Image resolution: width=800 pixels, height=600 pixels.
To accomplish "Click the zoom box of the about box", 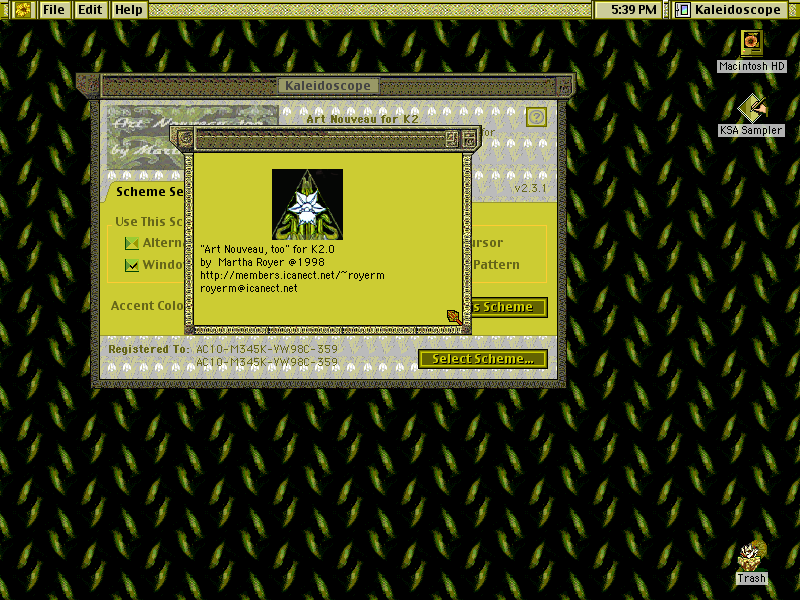I will point(451,138).
